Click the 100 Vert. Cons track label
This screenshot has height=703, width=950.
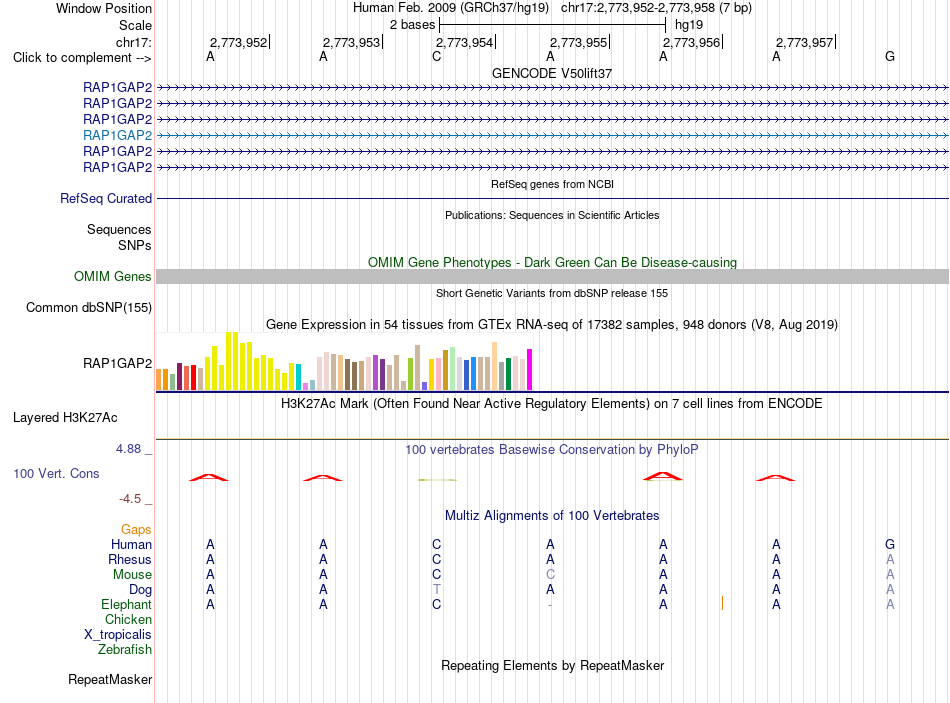[56, 473]
